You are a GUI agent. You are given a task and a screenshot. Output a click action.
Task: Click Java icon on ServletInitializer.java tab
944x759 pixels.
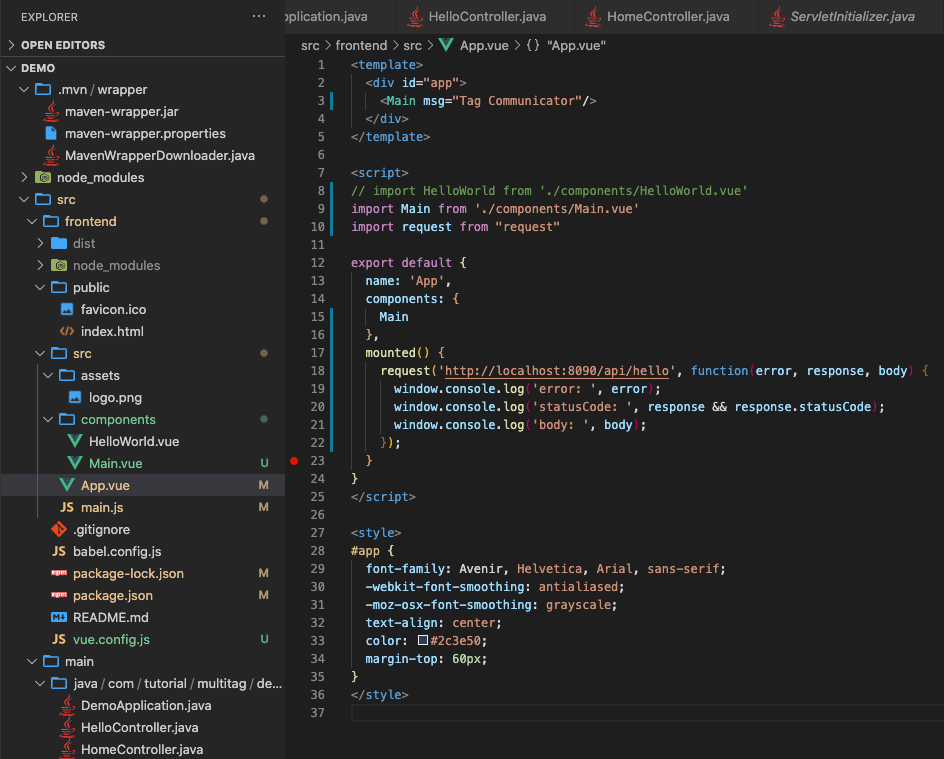[777, 17]
